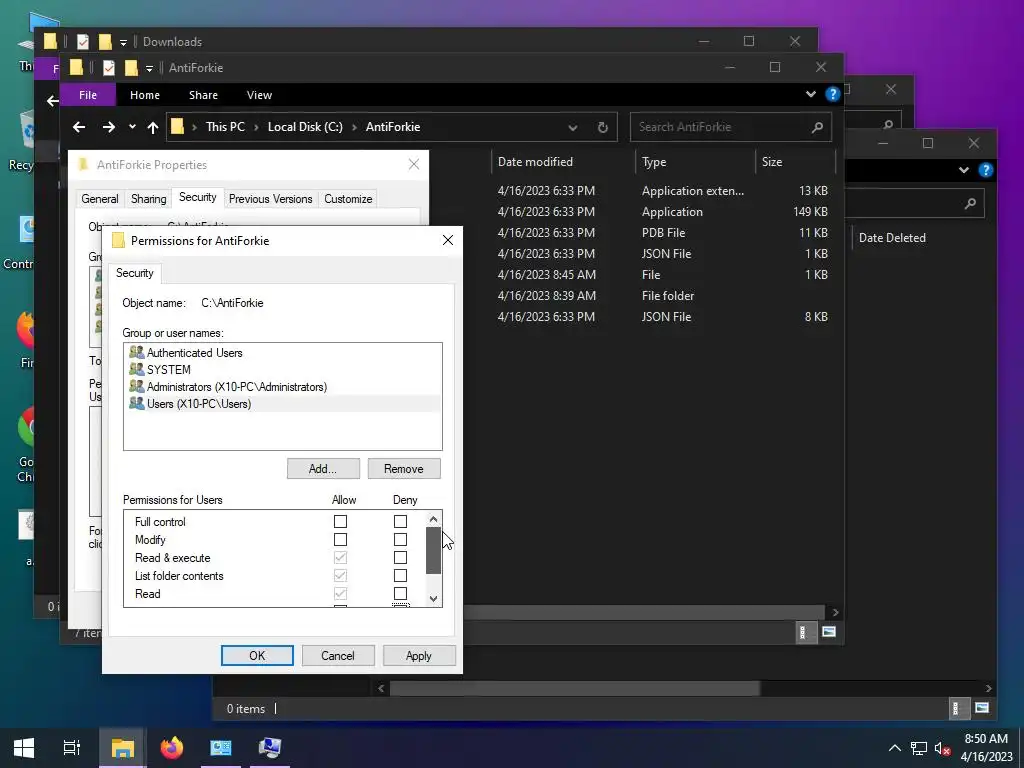Show hidden system tray icons

(895, 748)
